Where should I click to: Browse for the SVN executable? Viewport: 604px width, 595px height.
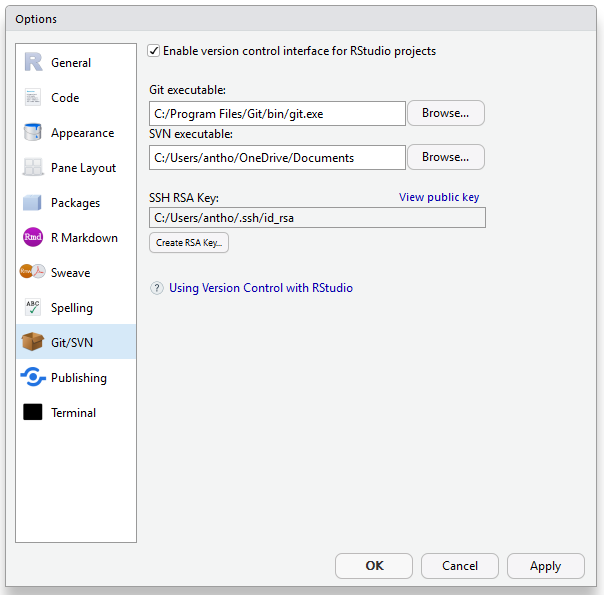tap(445, 157)
